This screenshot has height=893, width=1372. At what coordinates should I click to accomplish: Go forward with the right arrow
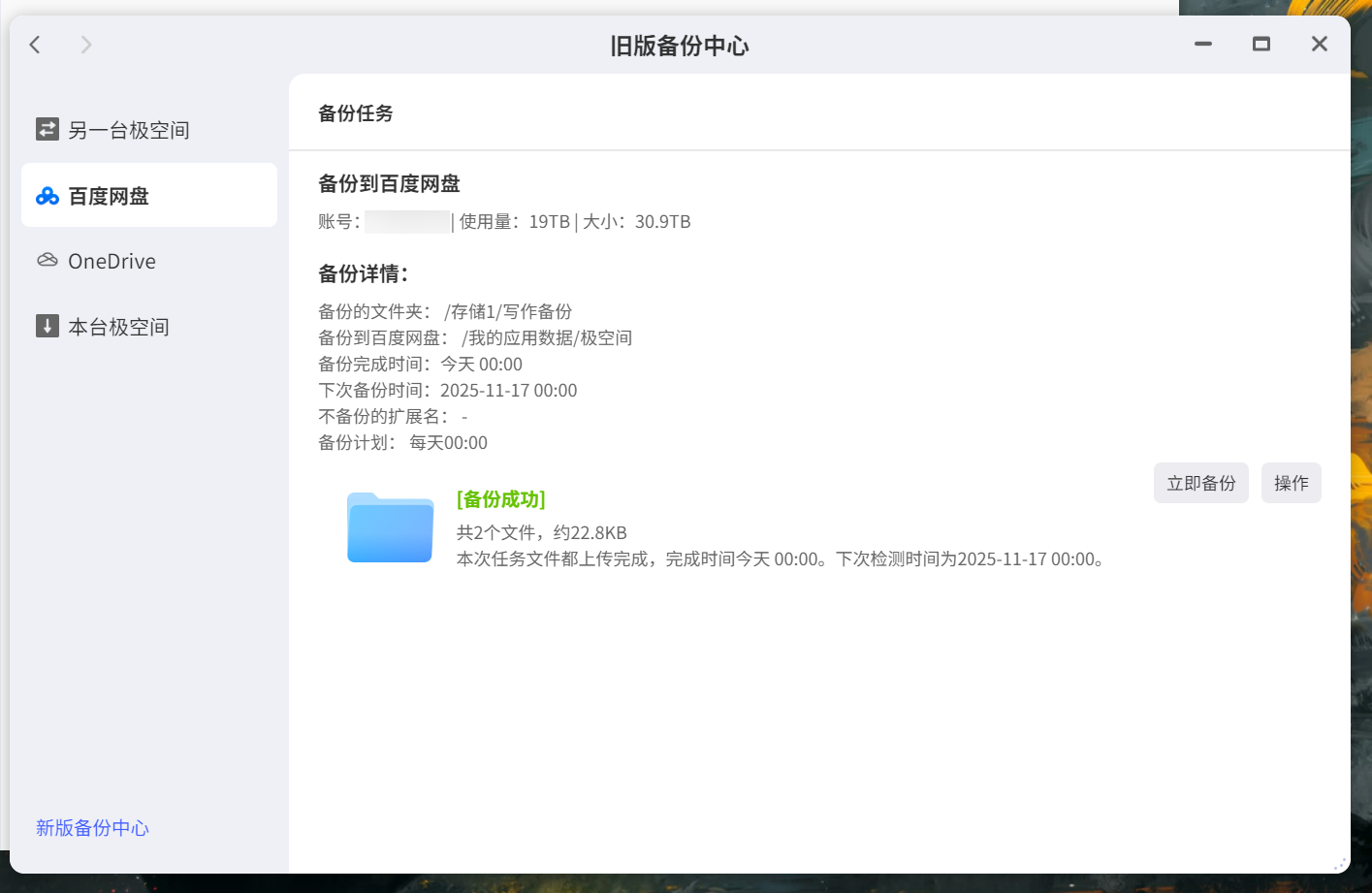tap(86, 45)
